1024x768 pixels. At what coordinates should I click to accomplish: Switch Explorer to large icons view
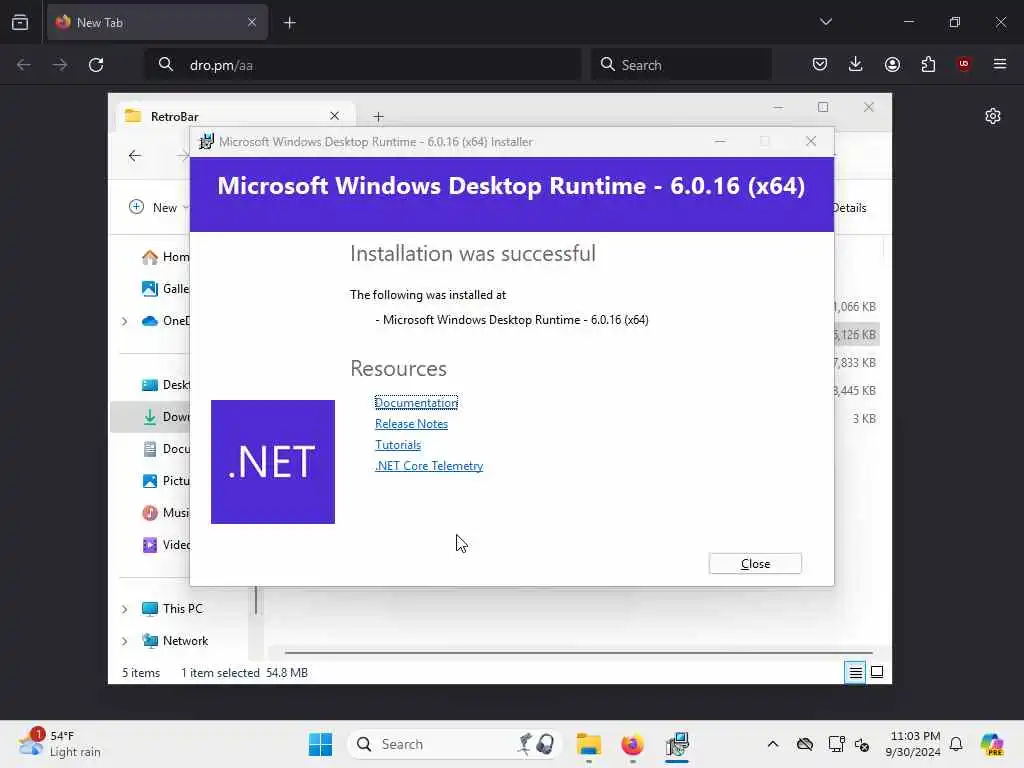coord(877,672)
